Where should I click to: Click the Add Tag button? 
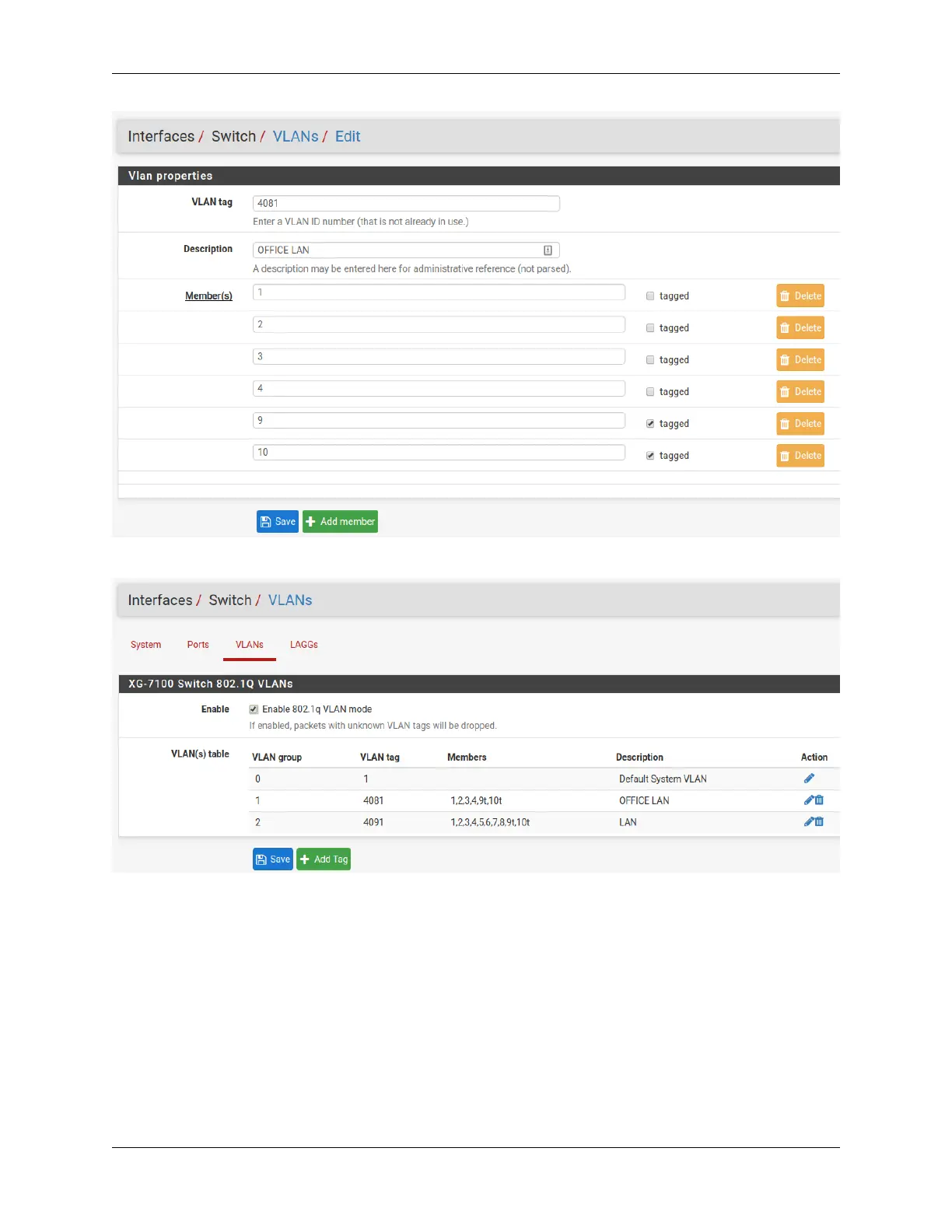(x=324, y=859)
